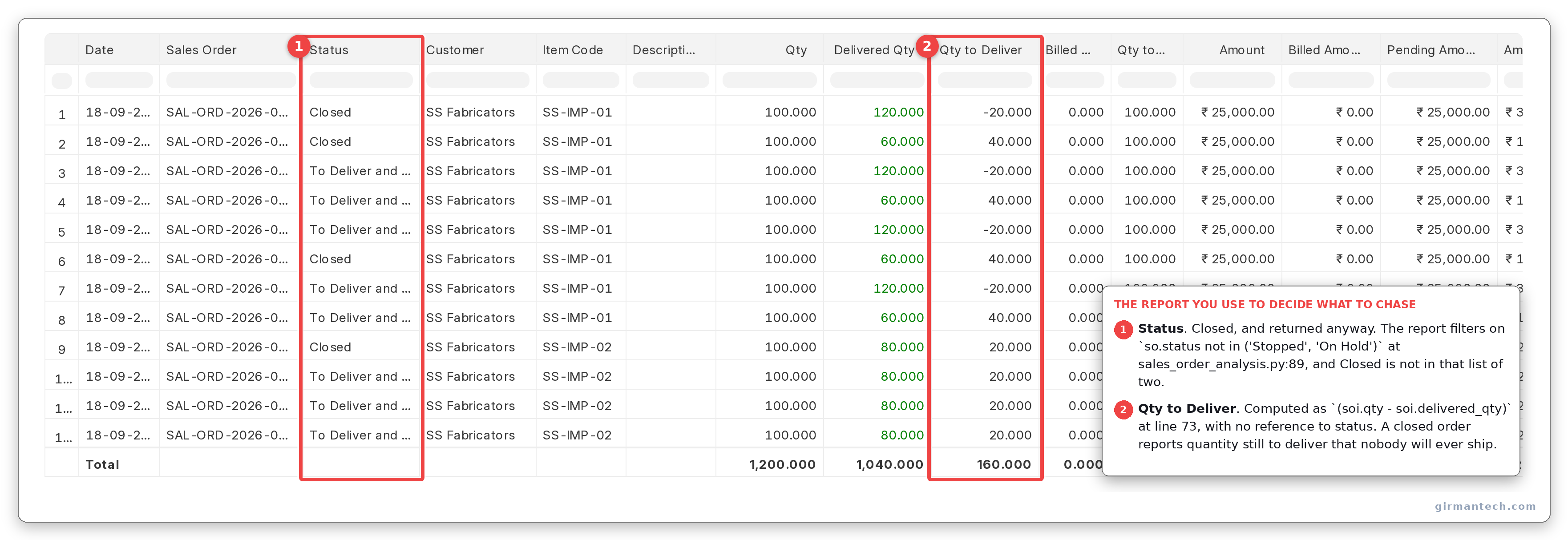The width and height of the screenshot is (1568, 540).
Task: Click the Sales Order column header
Action: 201,50
